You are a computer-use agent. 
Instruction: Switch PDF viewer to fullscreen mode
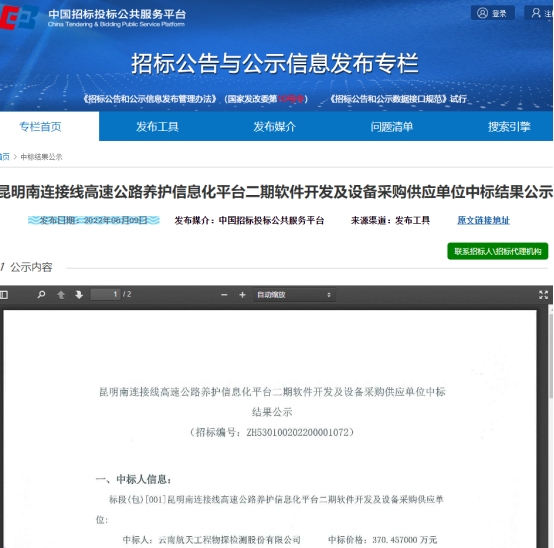tap(543, 295)
